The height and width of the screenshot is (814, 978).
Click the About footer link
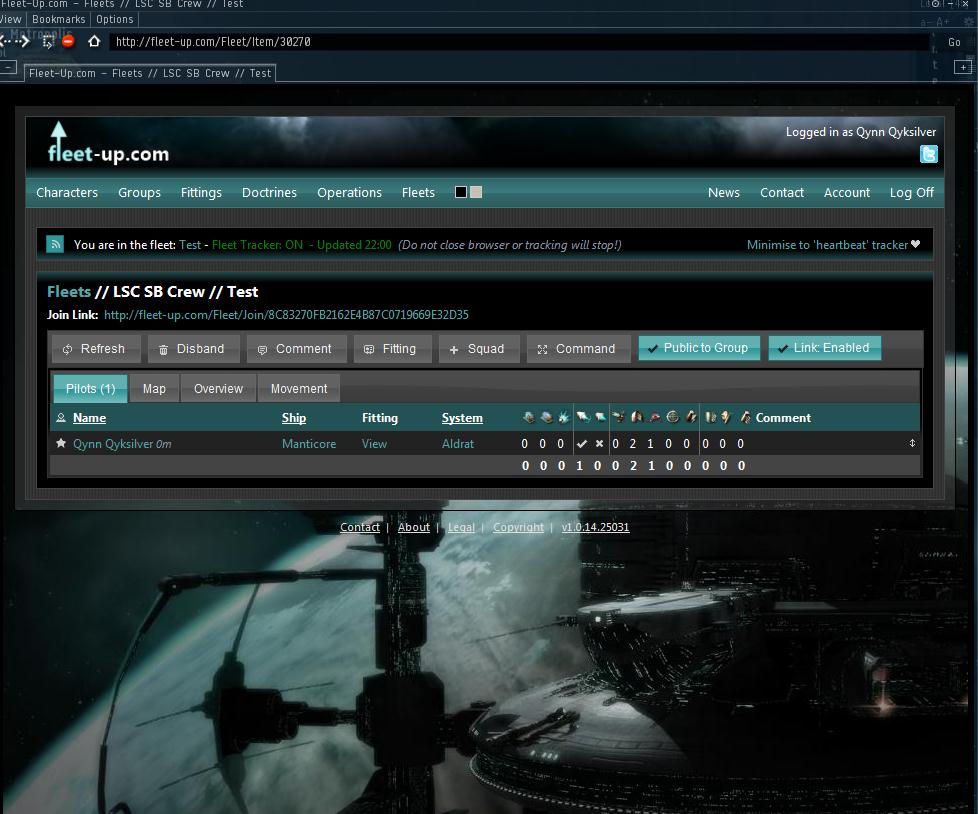[x=414, y=527]
